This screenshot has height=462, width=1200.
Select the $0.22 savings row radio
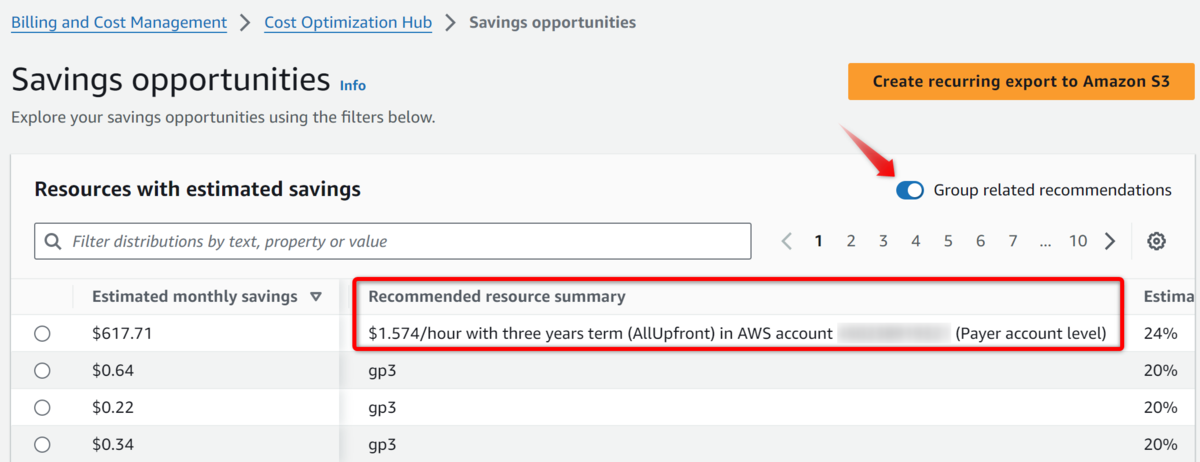pos(42,408)
